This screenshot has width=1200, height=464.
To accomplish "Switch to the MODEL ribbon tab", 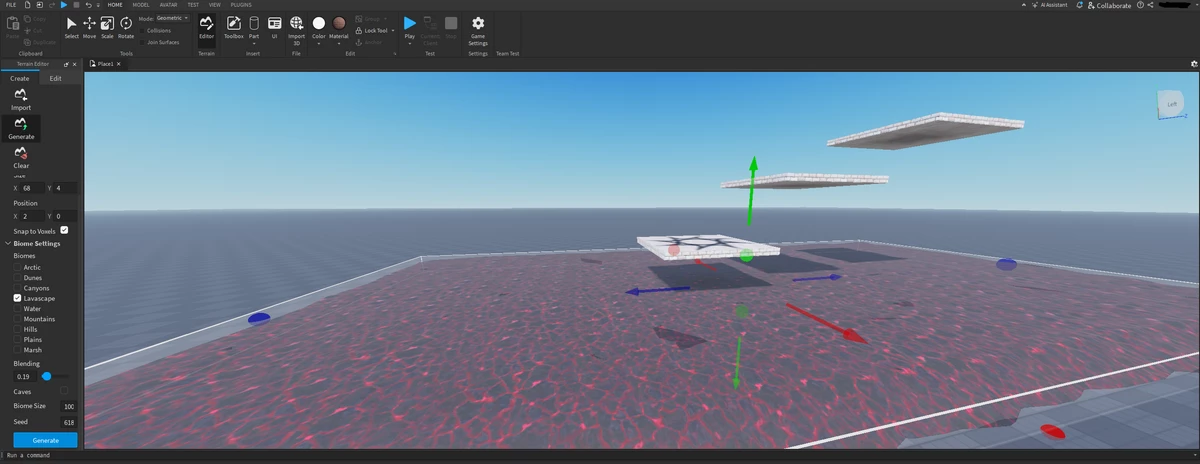I will point(141,5).
